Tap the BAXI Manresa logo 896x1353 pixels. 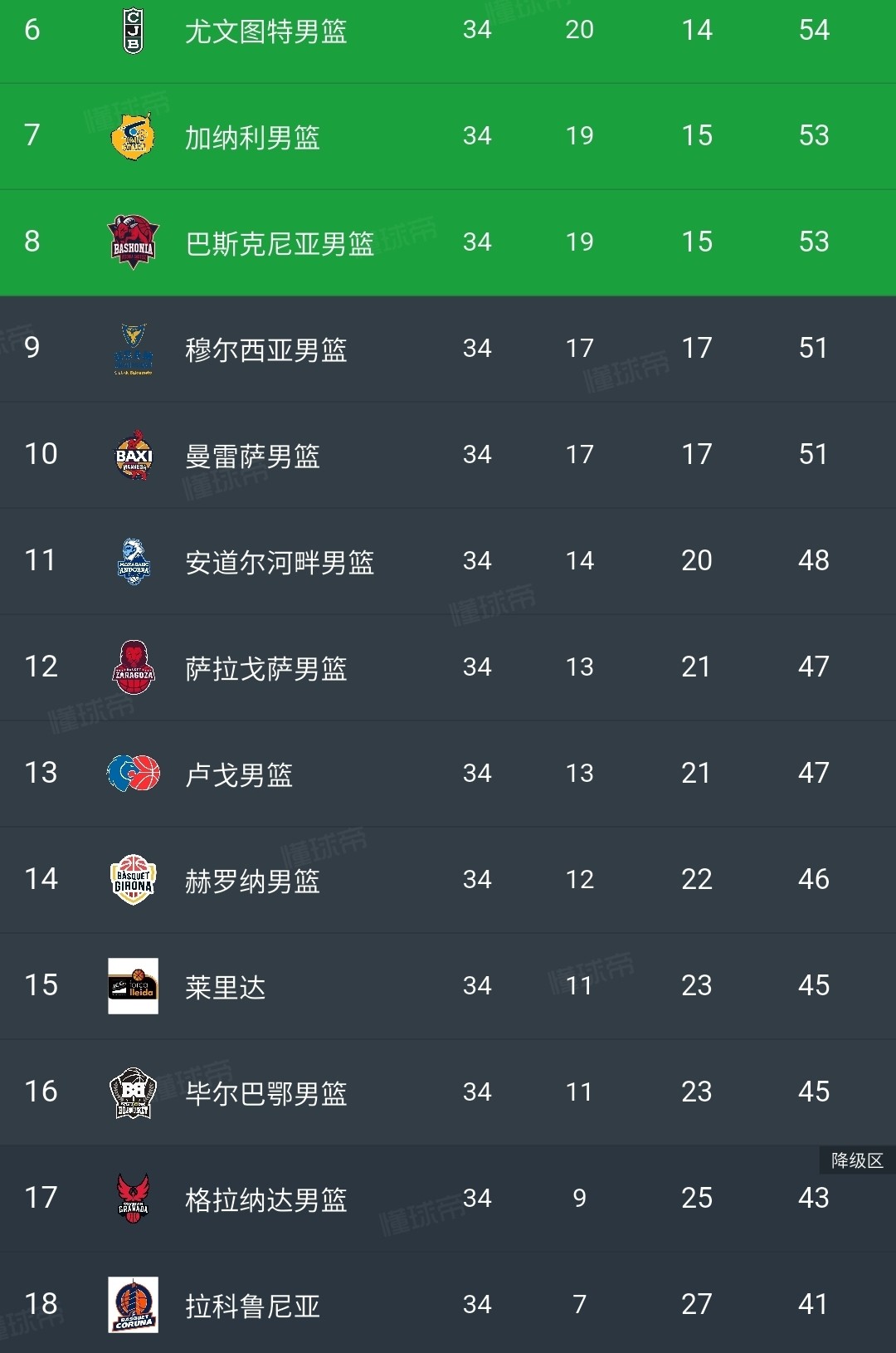133,455
